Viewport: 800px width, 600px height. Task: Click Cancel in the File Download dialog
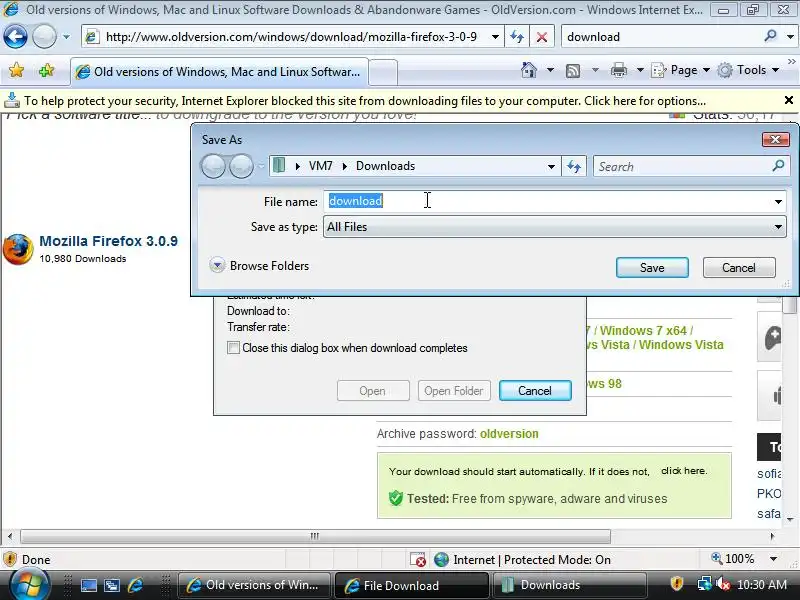pyautogui.click(x=535, y=391)
